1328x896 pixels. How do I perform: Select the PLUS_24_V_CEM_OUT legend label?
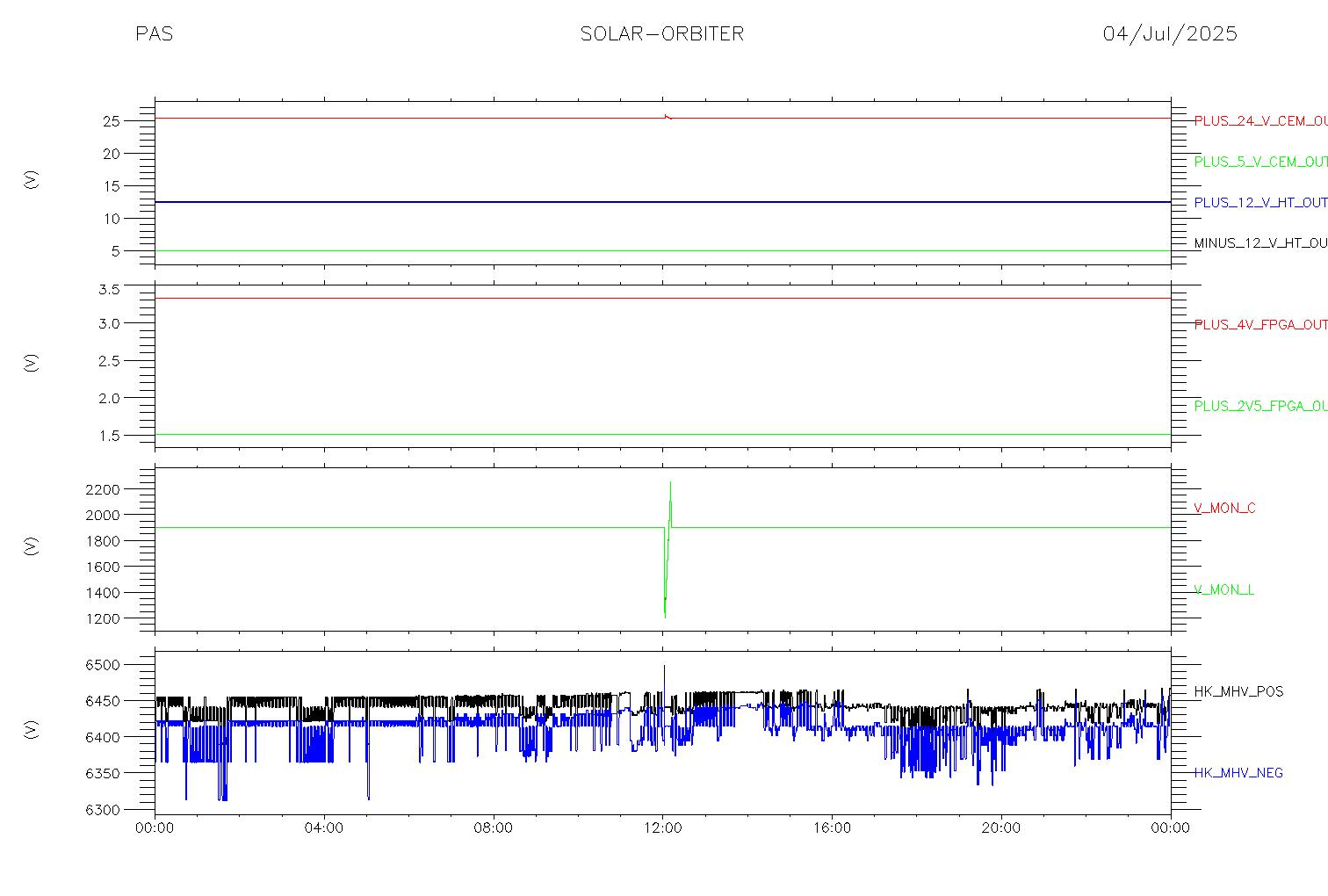coord(1260,121)
